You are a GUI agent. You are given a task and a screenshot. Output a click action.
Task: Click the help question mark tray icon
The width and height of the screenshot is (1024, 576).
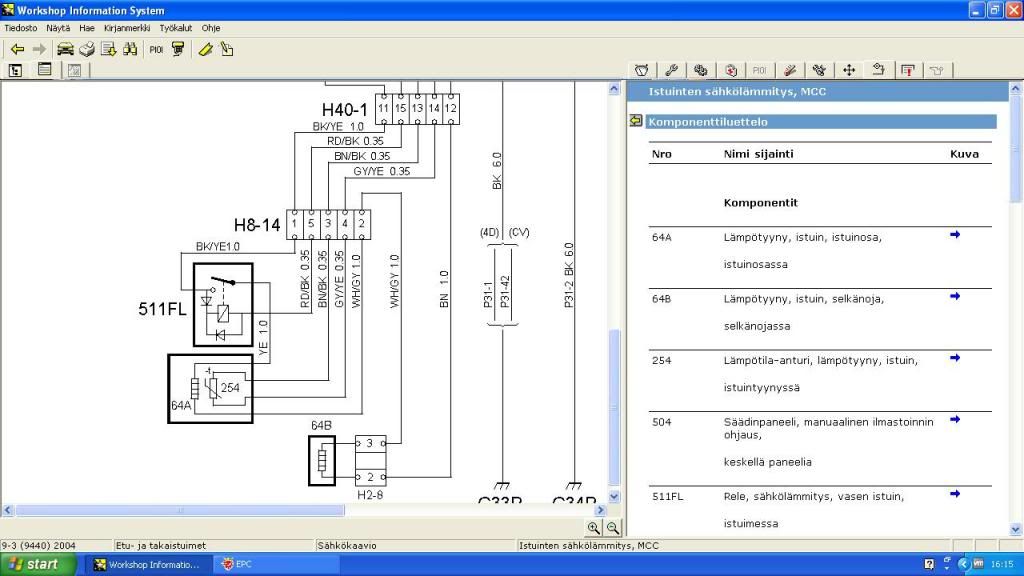click(x=929, y=564)
